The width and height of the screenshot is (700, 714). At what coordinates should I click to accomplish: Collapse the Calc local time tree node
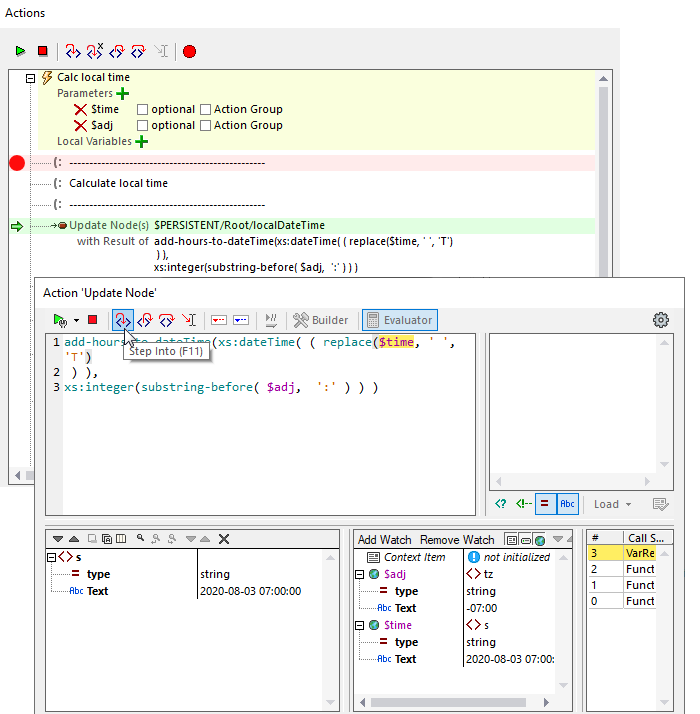coord(30,78)
